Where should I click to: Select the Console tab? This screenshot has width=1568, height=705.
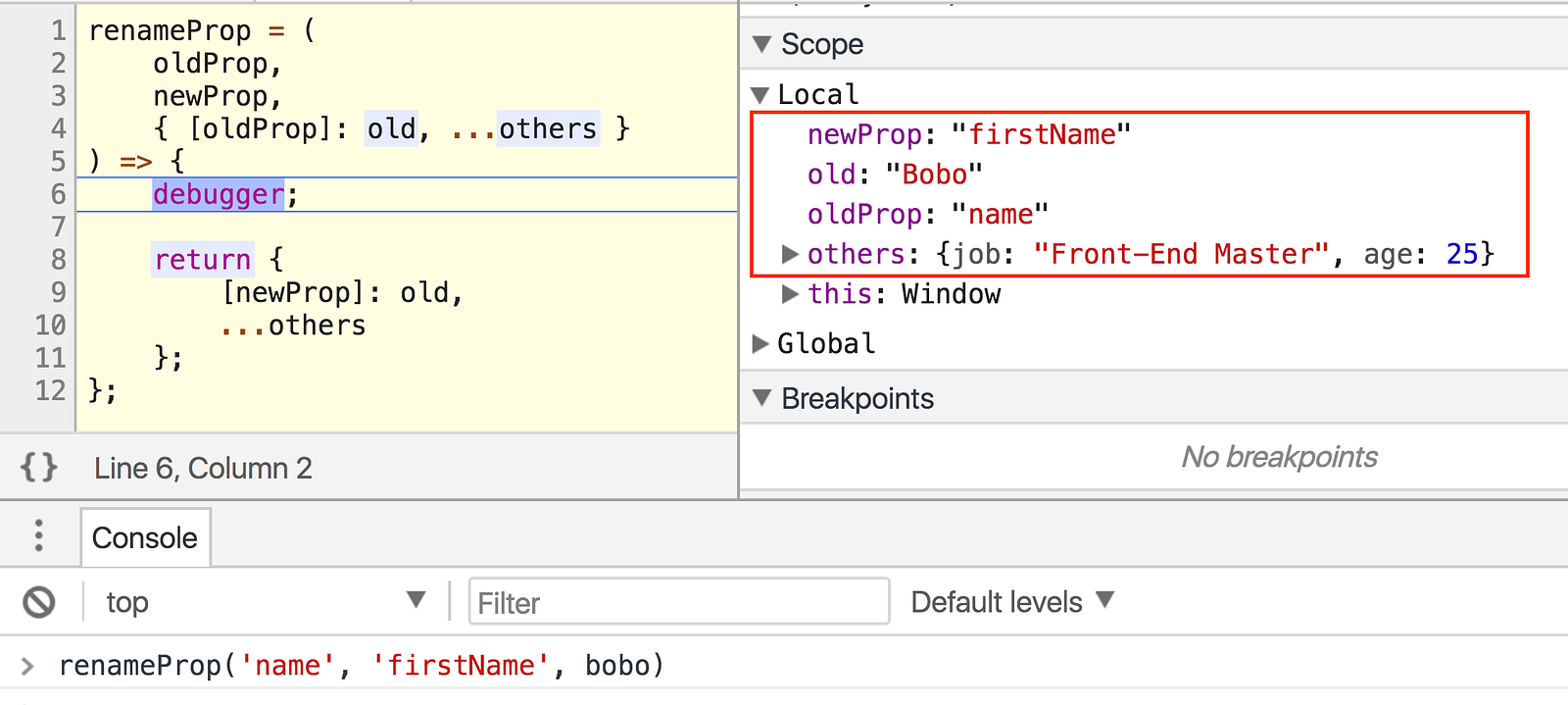point(145,537)
